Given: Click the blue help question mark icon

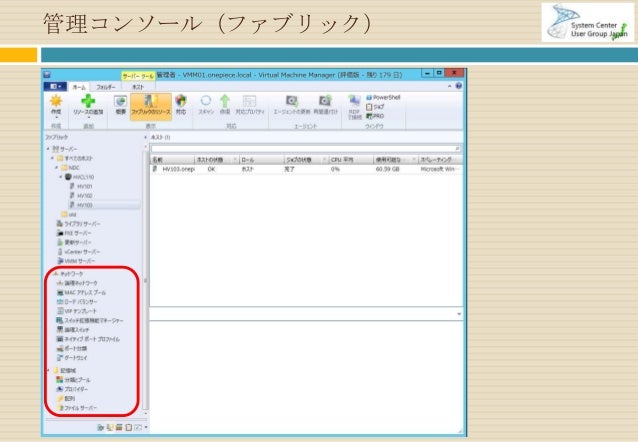Looking at the screenshot, I should 459,86.
